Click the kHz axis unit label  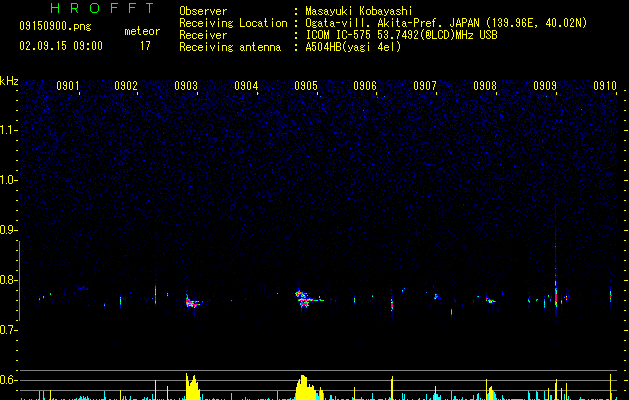point(9,81)
